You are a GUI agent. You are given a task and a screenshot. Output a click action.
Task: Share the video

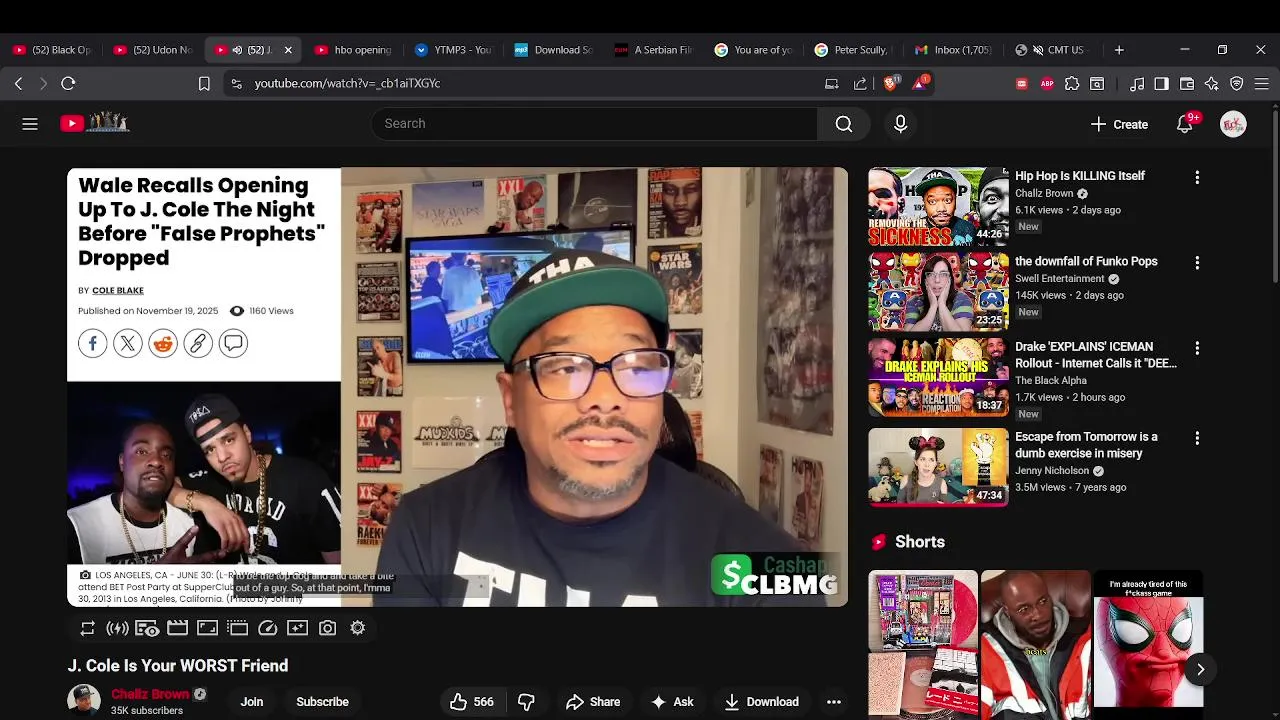click(593, 702)
